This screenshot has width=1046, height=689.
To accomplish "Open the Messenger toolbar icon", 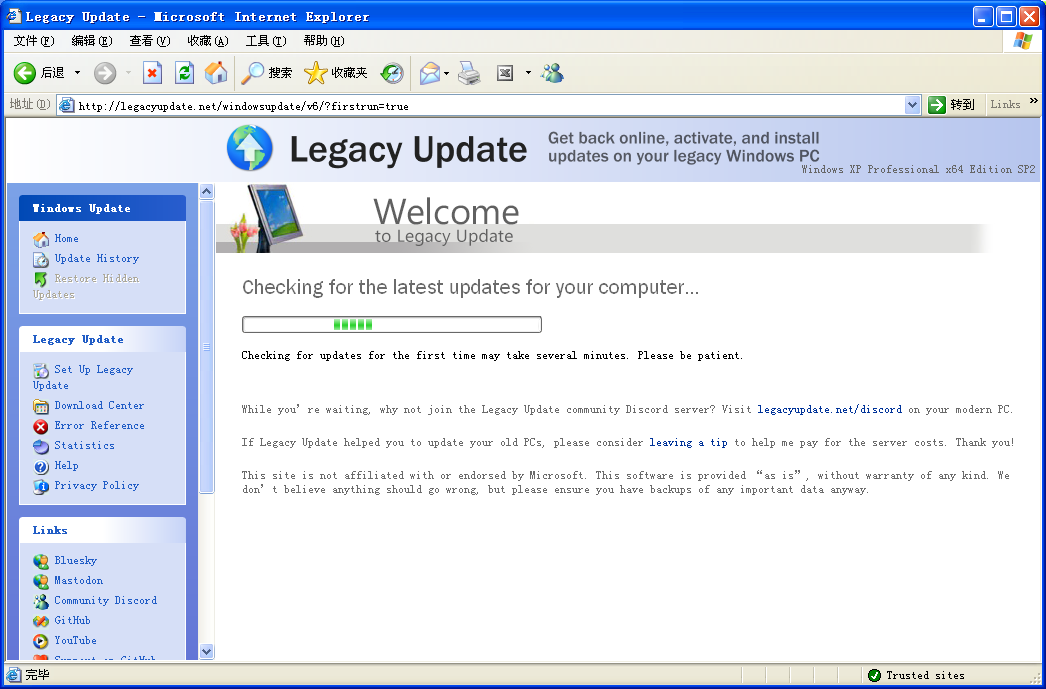I will click(x=552, y=73).
